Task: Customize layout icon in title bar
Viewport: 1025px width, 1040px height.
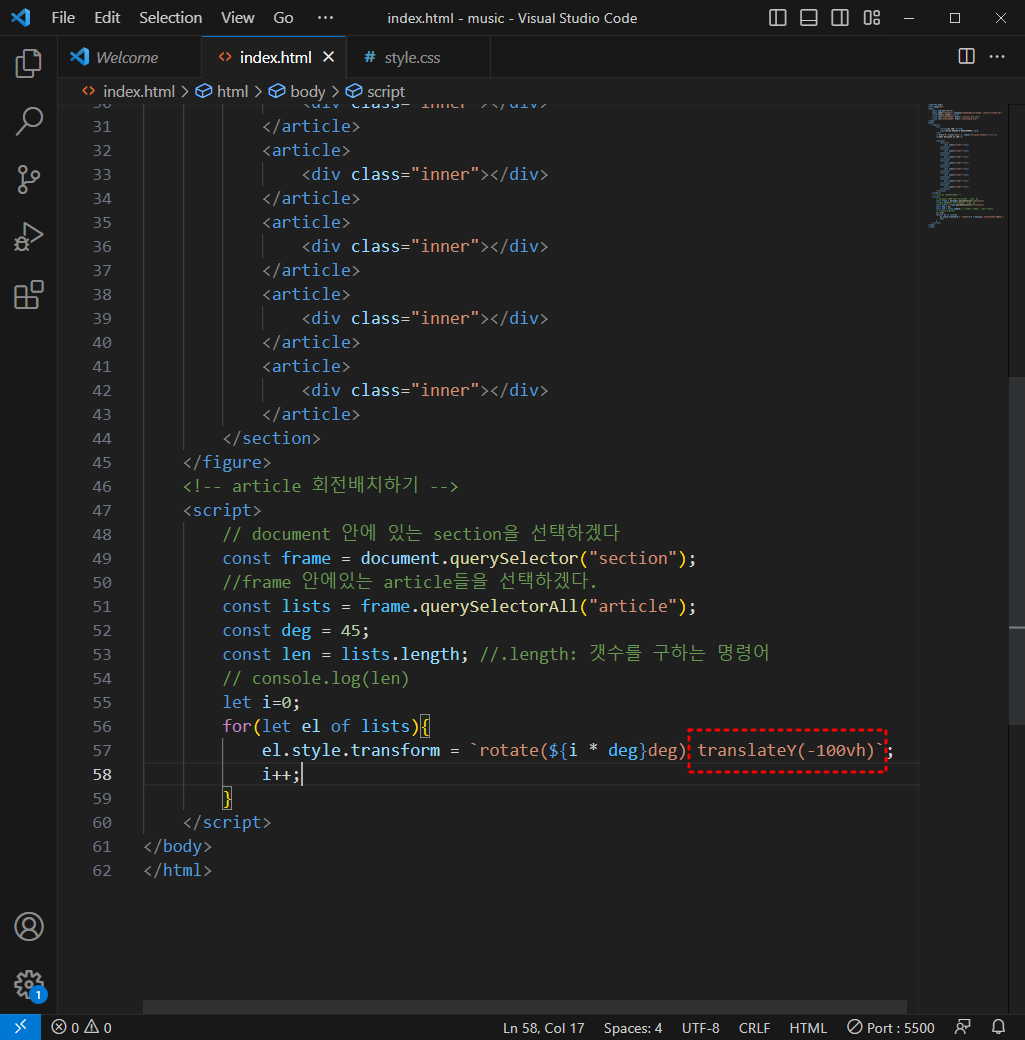Action: click(872, 18)
